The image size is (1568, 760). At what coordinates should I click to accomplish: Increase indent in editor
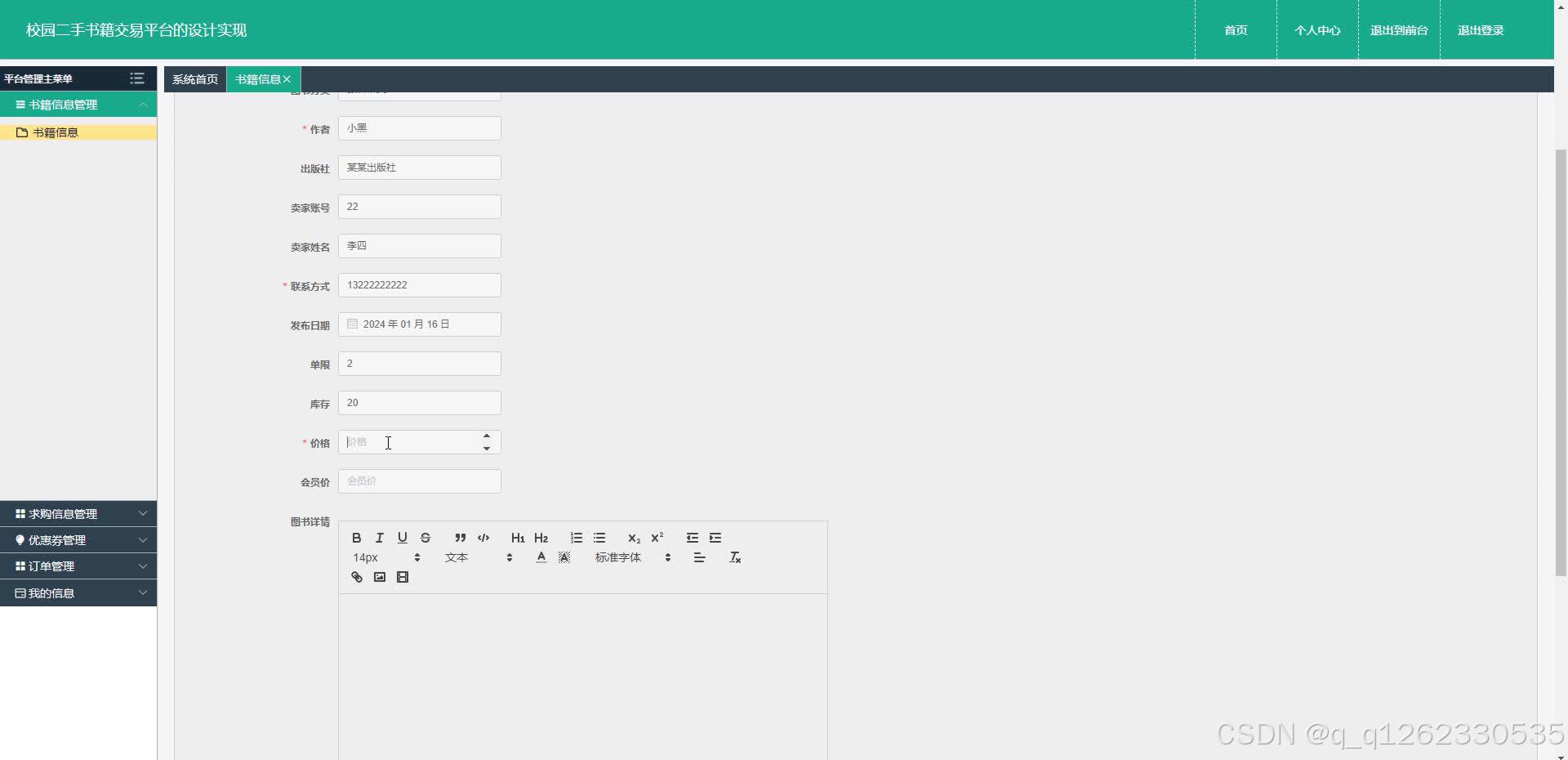click(x=715, y=538)
